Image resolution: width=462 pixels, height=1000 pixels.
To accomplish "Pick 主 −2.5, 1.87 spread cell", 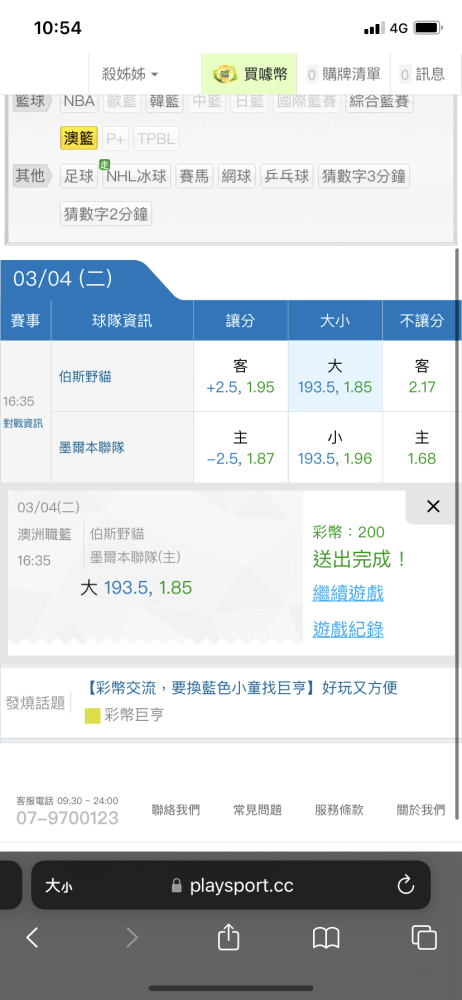I will [x=241, y=447].
